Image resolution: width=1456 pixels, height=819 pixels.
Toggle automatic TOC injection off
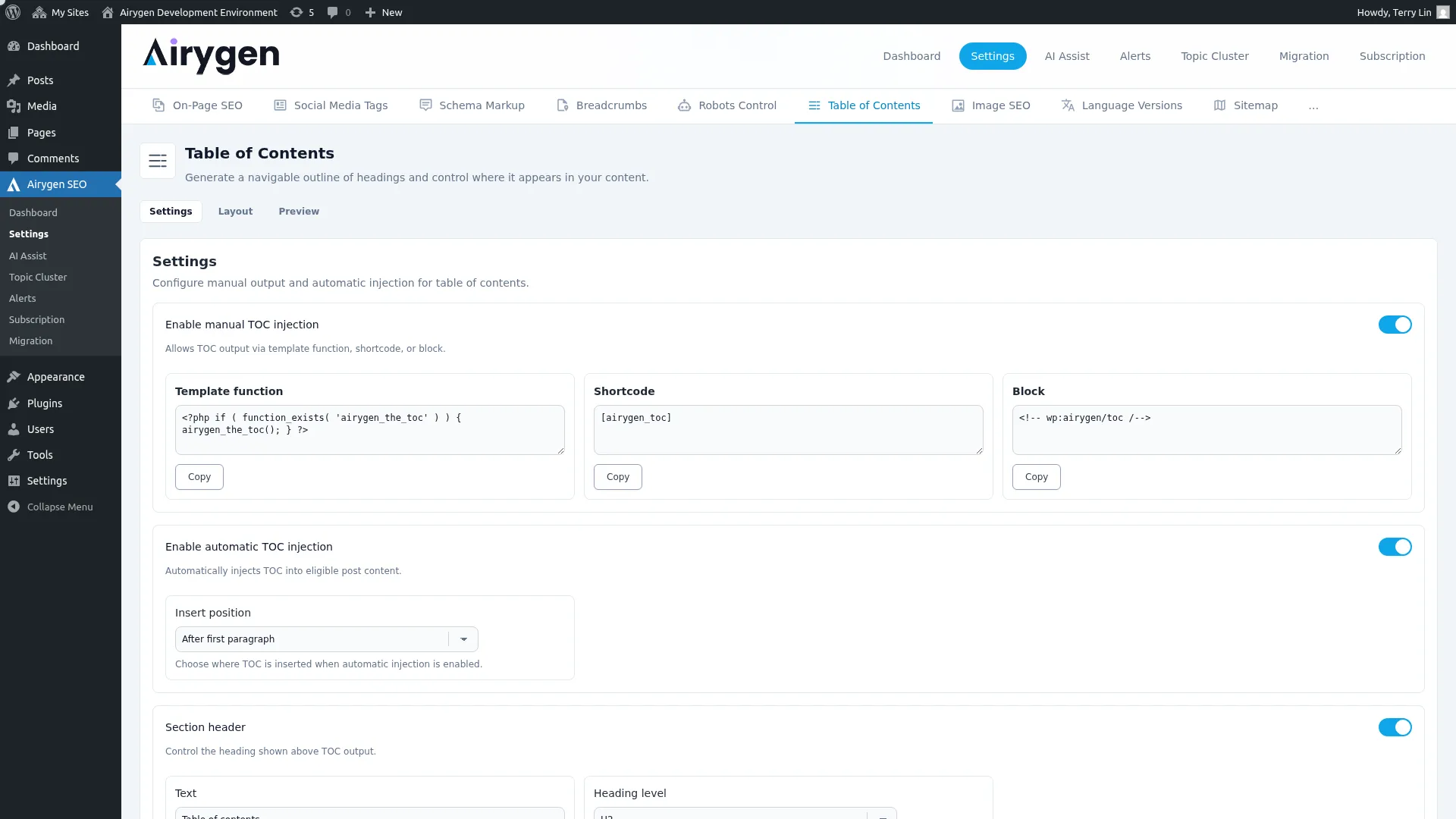click(1395, 547)
